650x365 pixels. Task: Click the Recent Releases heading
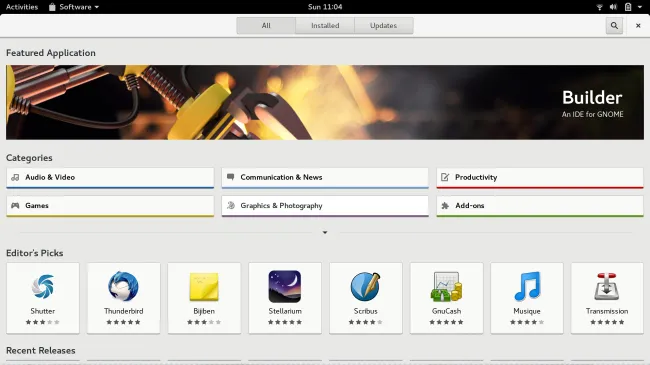click(41, 350)
